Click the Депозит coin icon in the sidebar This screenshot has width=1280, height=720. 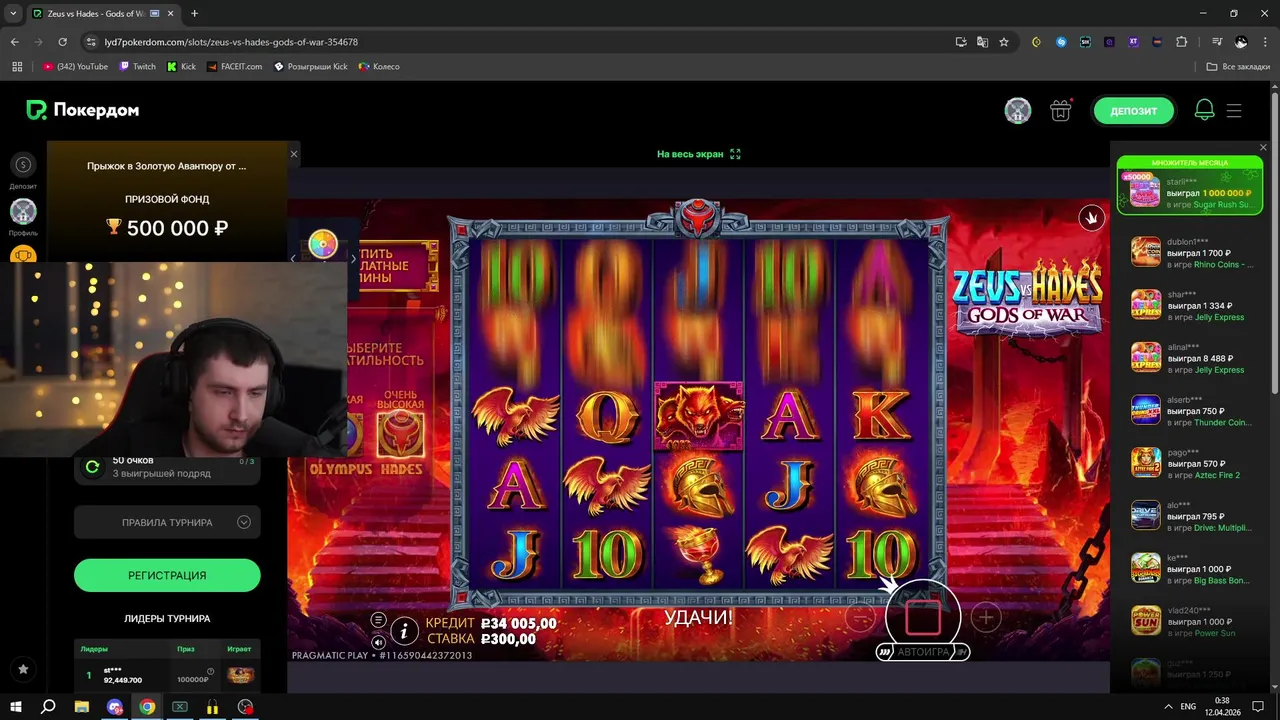tap(23, 165)
